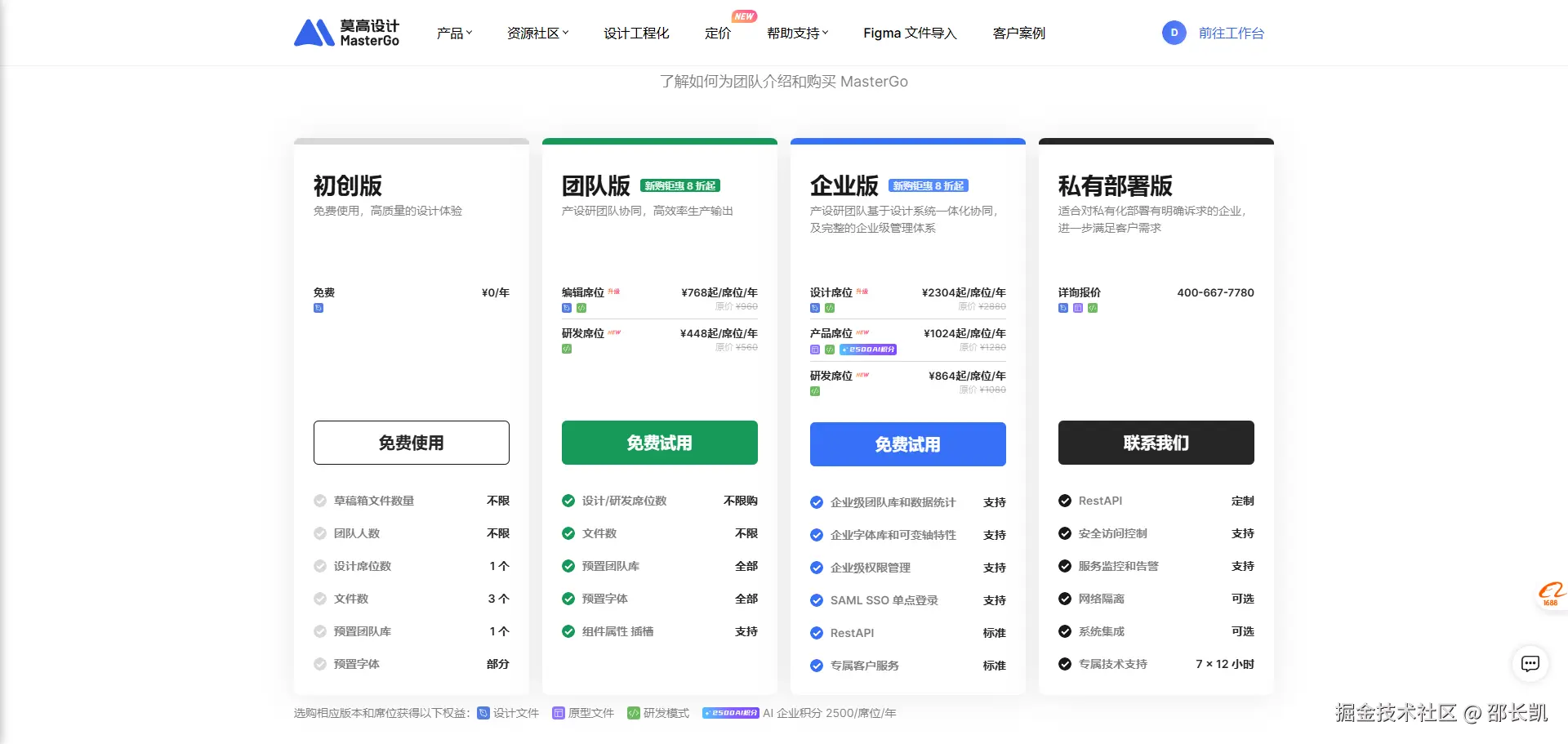Click the 7 × 12 小时 support value
This screenshot has width=1568, height=744.
point(1225,664)
